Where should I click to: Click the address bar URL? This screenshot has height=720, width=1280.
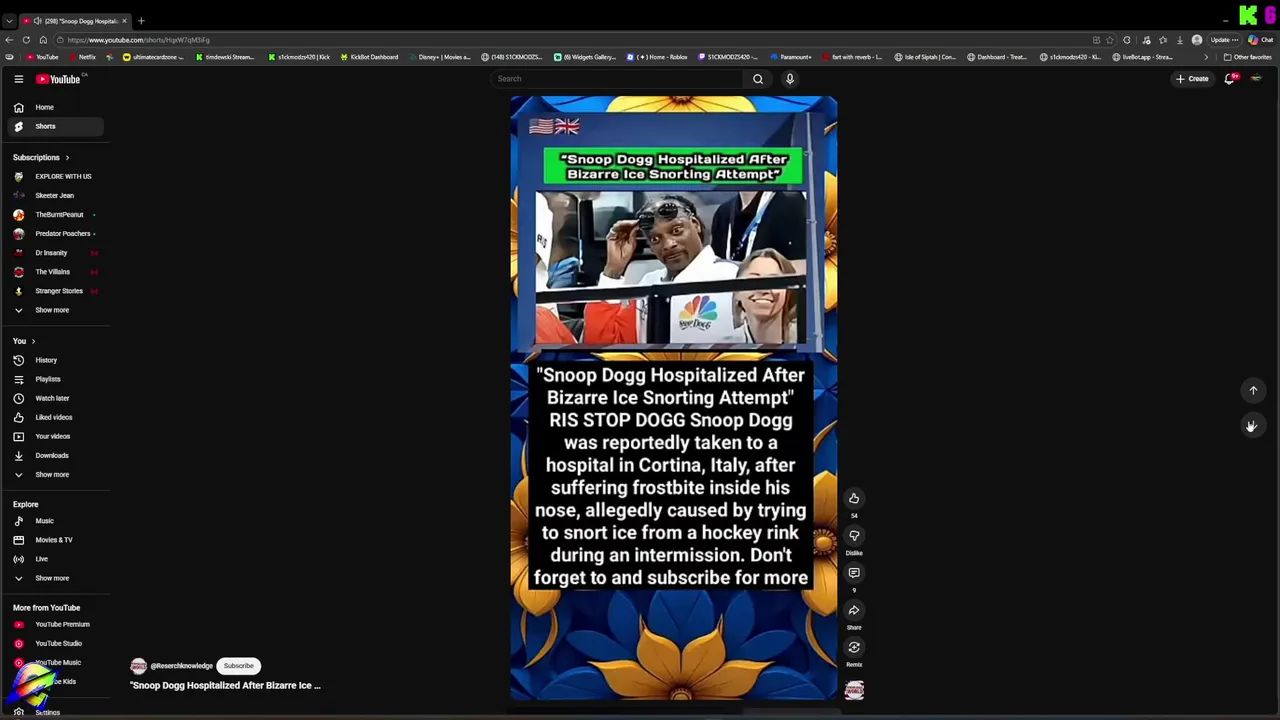coord(139,40)
